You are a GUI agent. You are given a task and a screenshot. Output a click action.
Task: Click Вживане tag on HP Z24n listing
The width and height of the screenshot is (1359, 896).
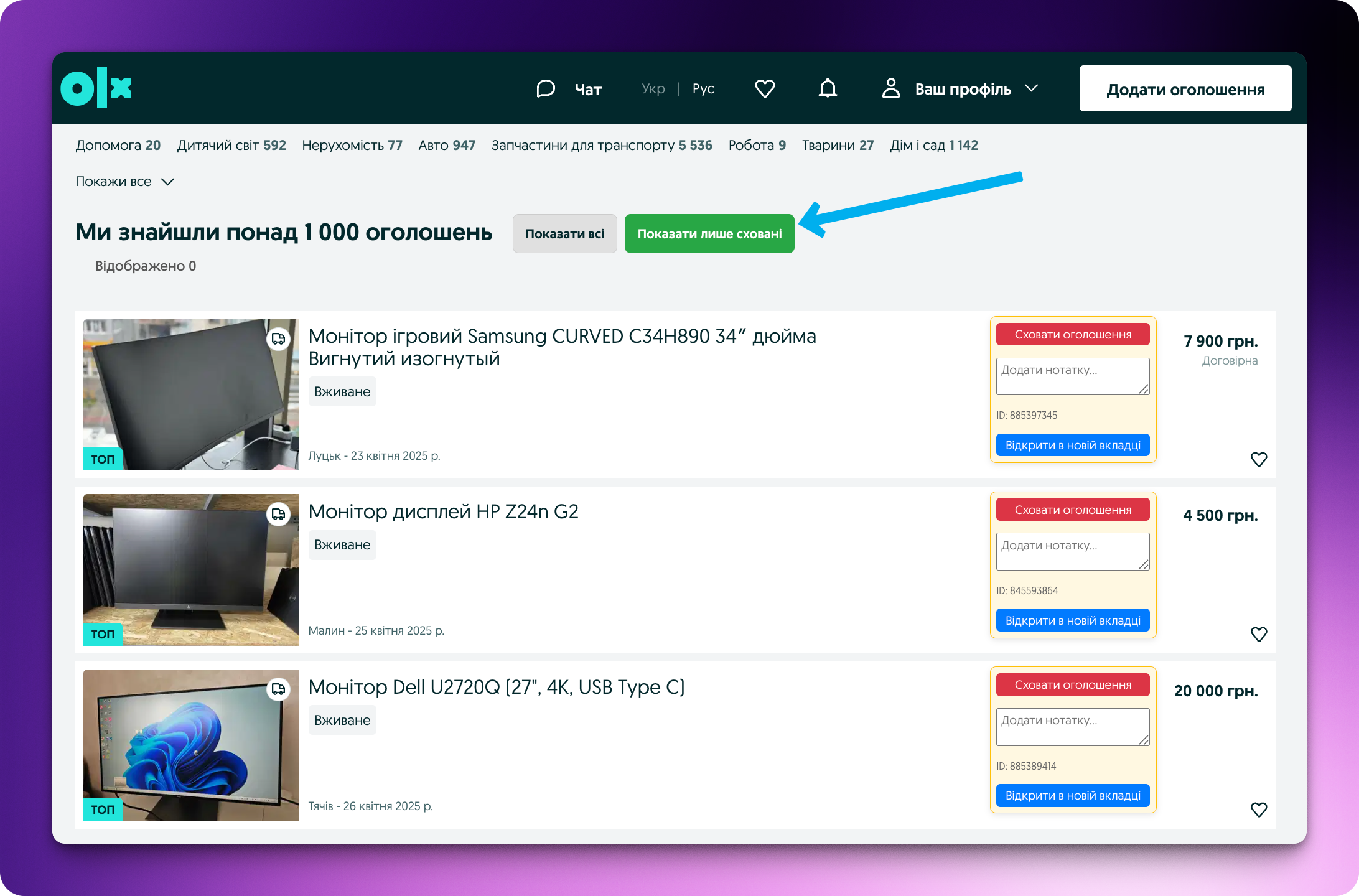pos(342,545)
